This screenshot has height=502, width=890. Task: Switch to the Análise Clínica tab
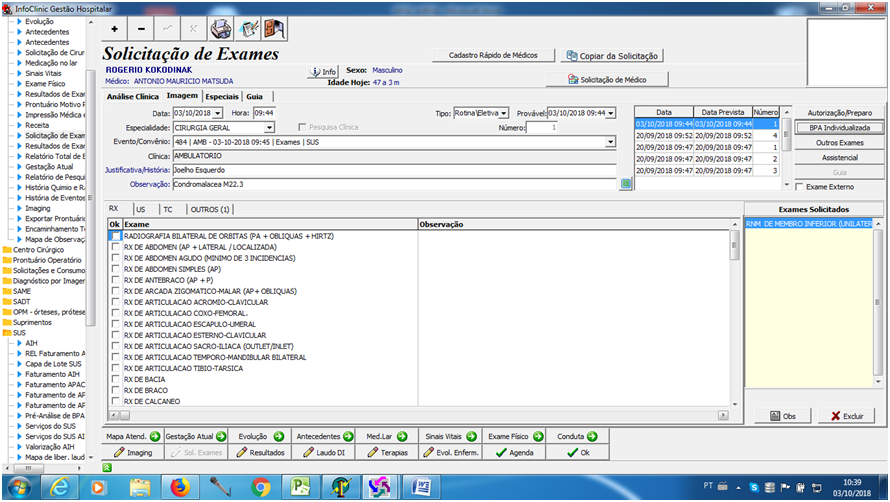(132, 97)
